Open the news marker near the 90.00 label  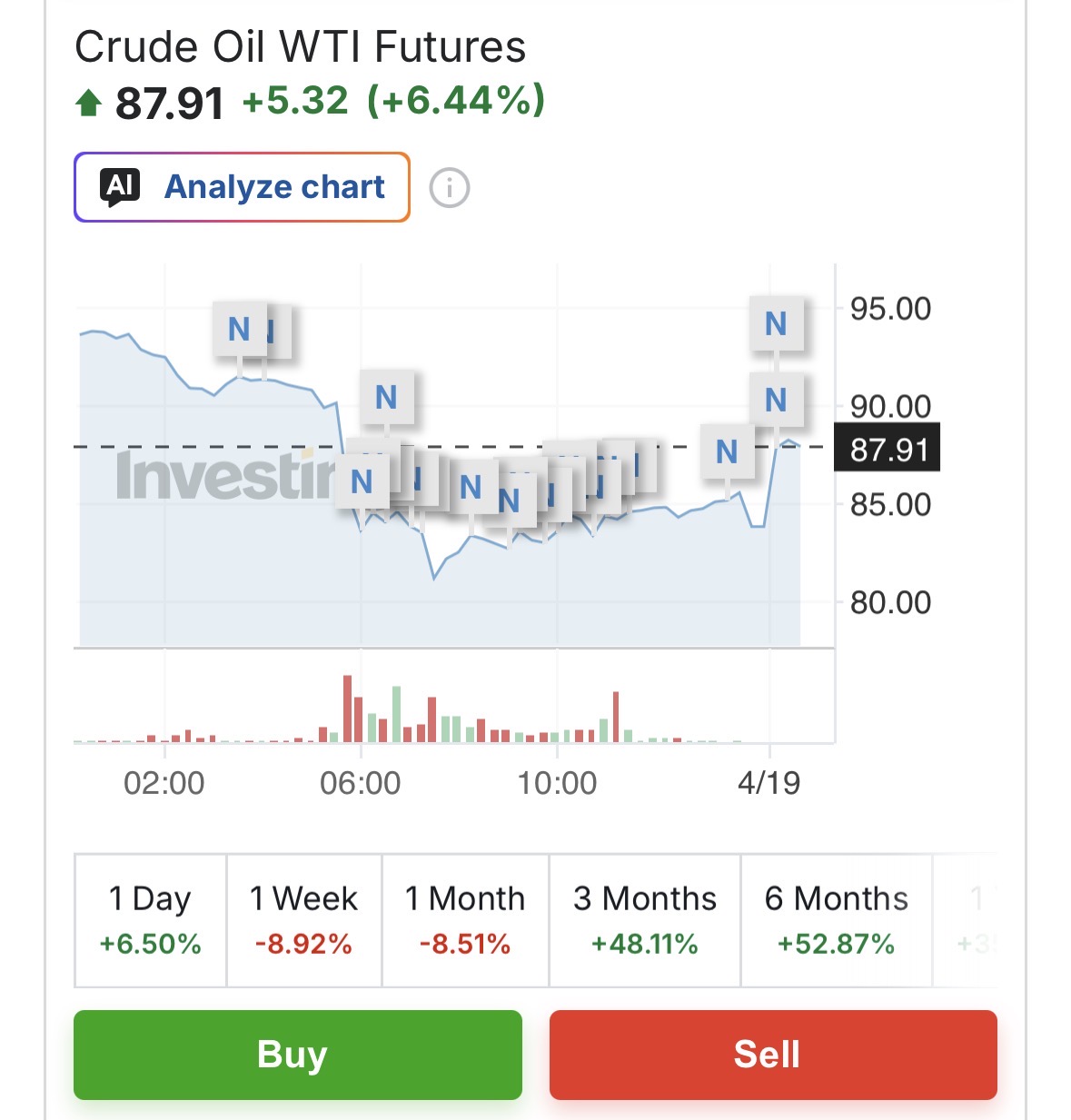tap(776, 400)
